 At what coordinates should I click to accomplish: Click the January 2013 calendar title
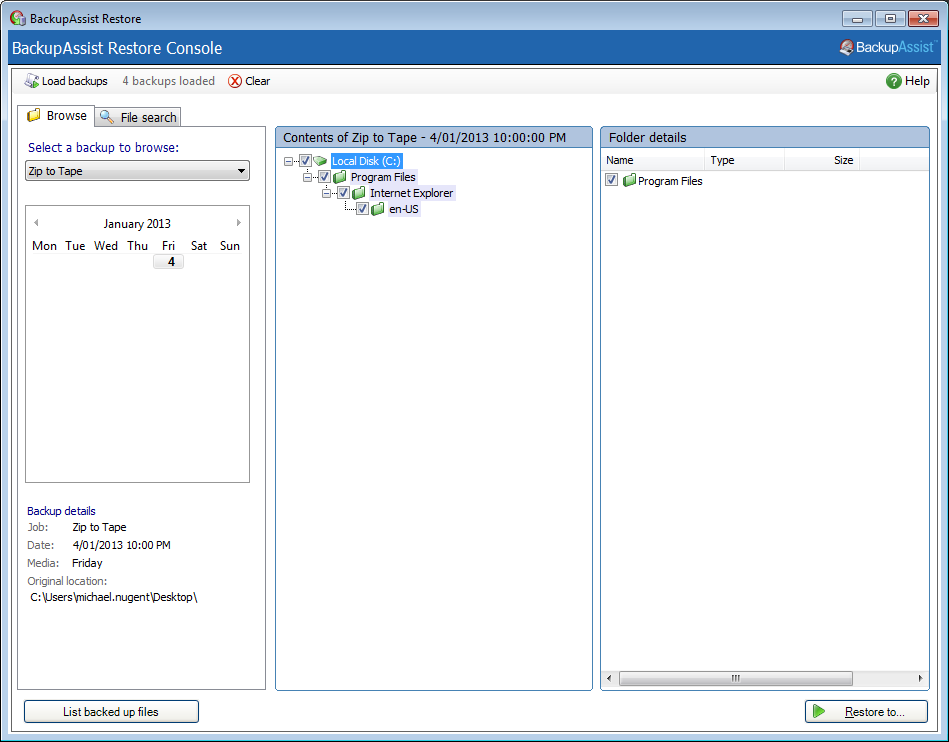(x=137, y=223)
